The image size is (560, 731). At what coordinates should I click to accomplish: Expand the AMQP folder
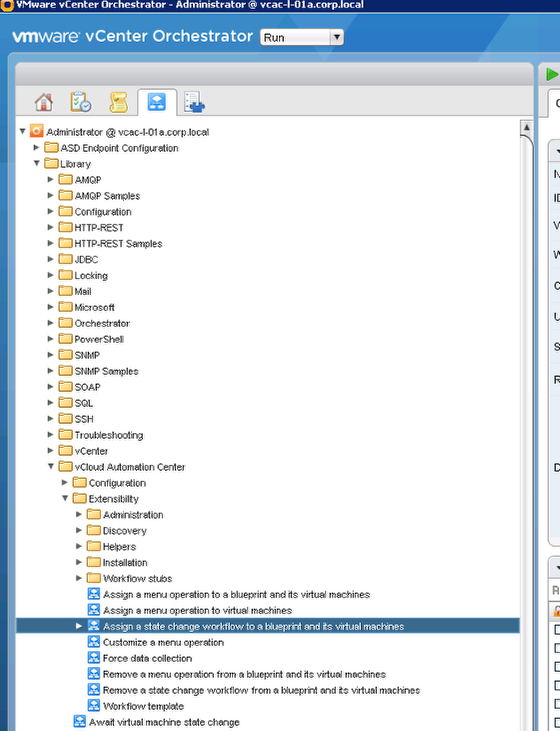50,179
